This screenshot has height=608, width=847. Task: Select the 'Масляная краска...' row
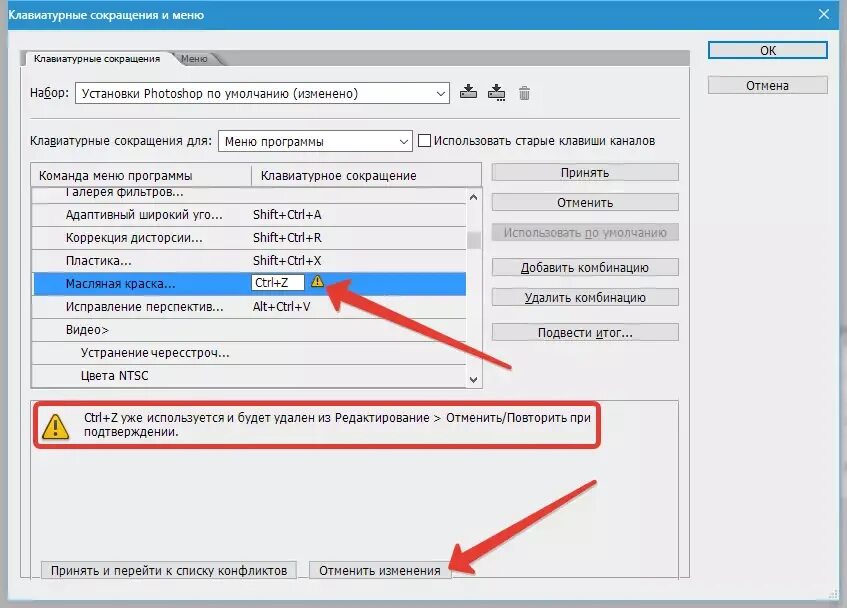249,283
